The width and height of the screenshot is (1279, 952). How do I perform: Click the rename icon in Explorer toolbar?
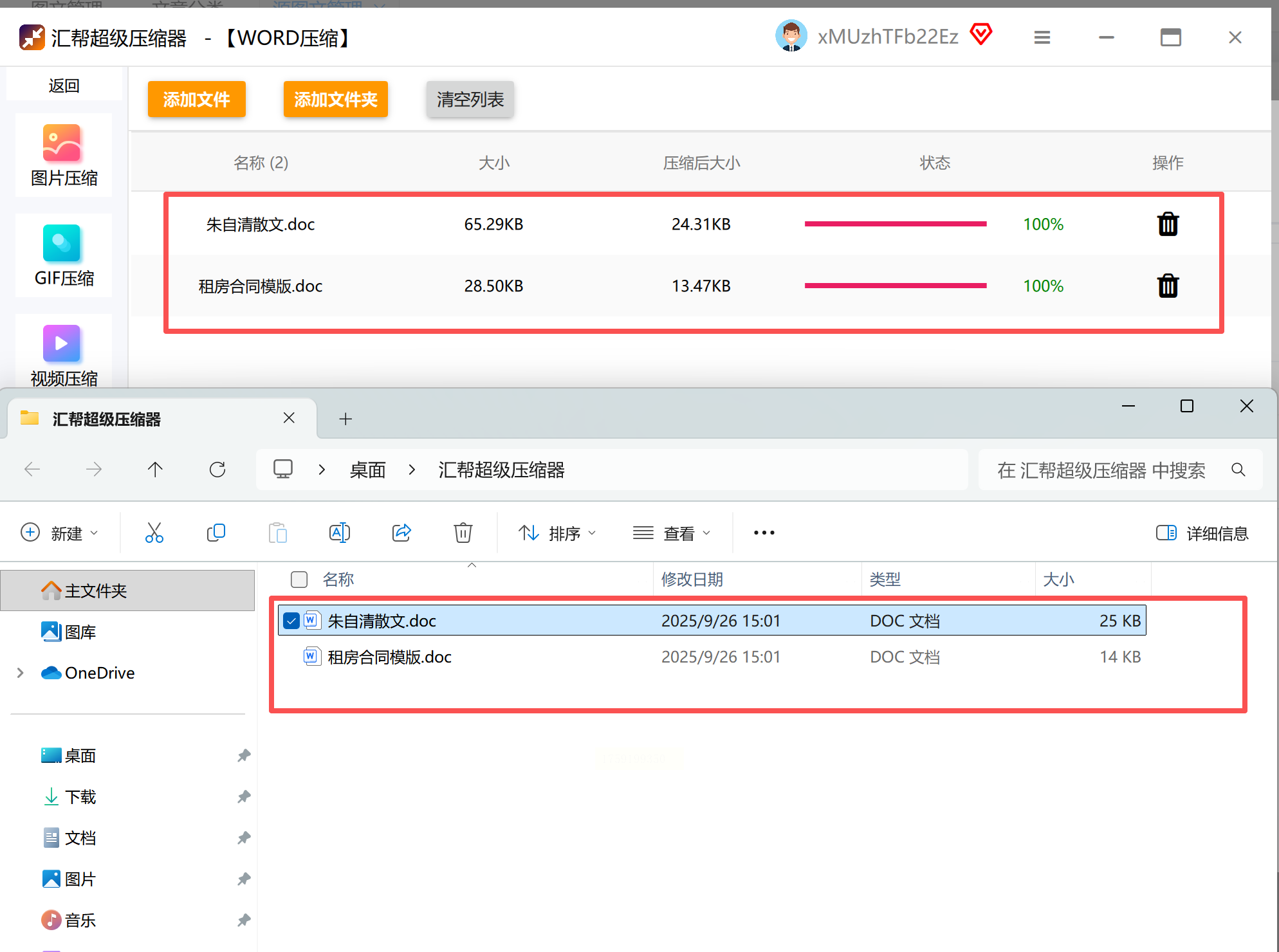pyautogui.click(x=340, y=533)
